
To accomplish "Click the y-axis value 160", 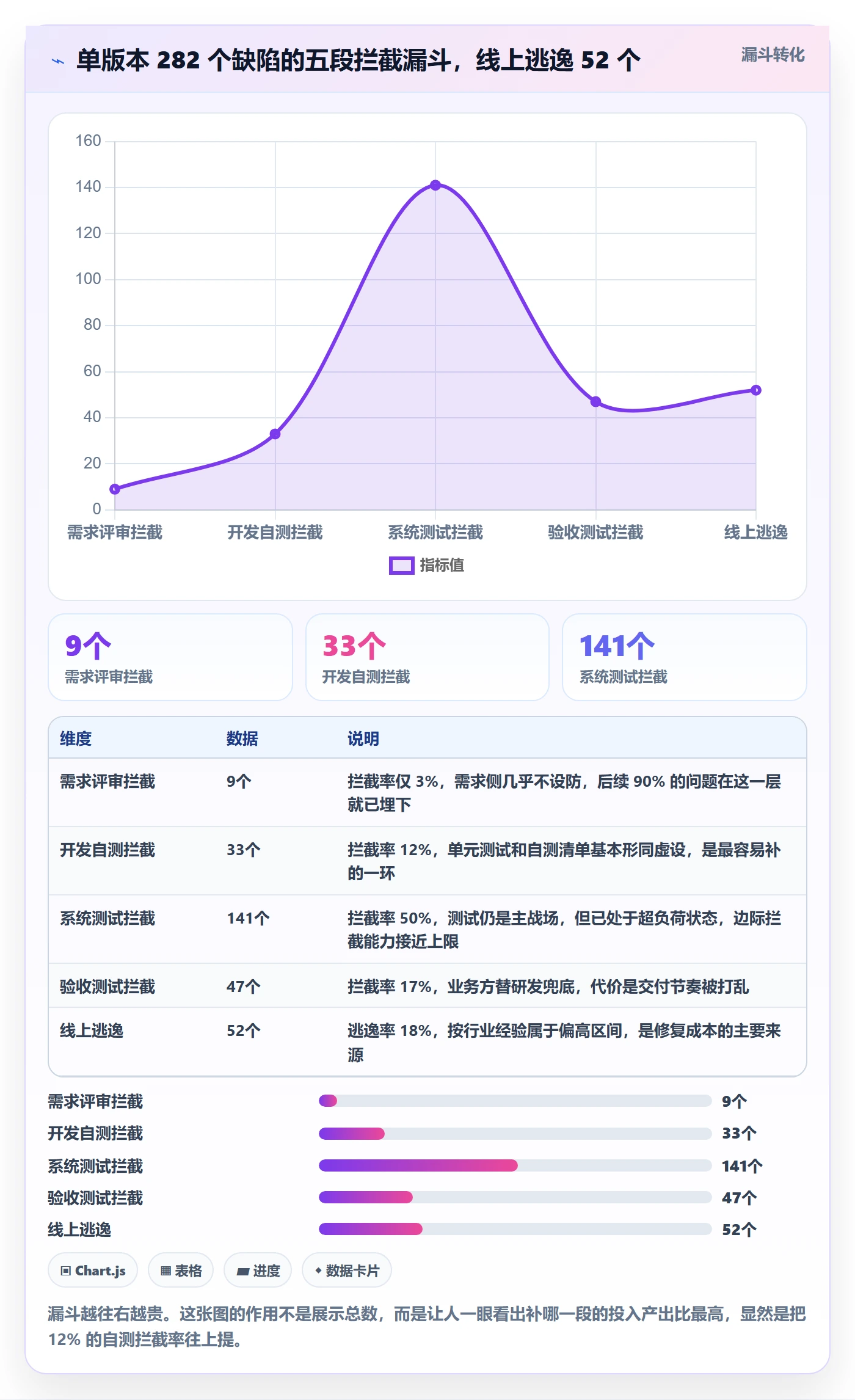I will coord(88,141).
